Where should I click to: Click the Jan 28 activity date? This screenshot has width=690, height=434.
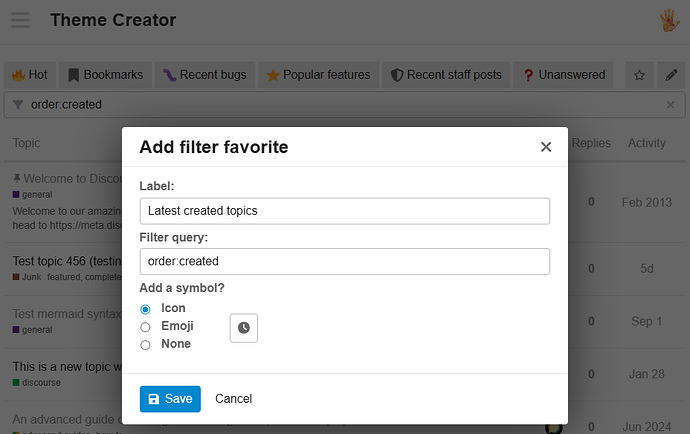click(x=646, y=374)
